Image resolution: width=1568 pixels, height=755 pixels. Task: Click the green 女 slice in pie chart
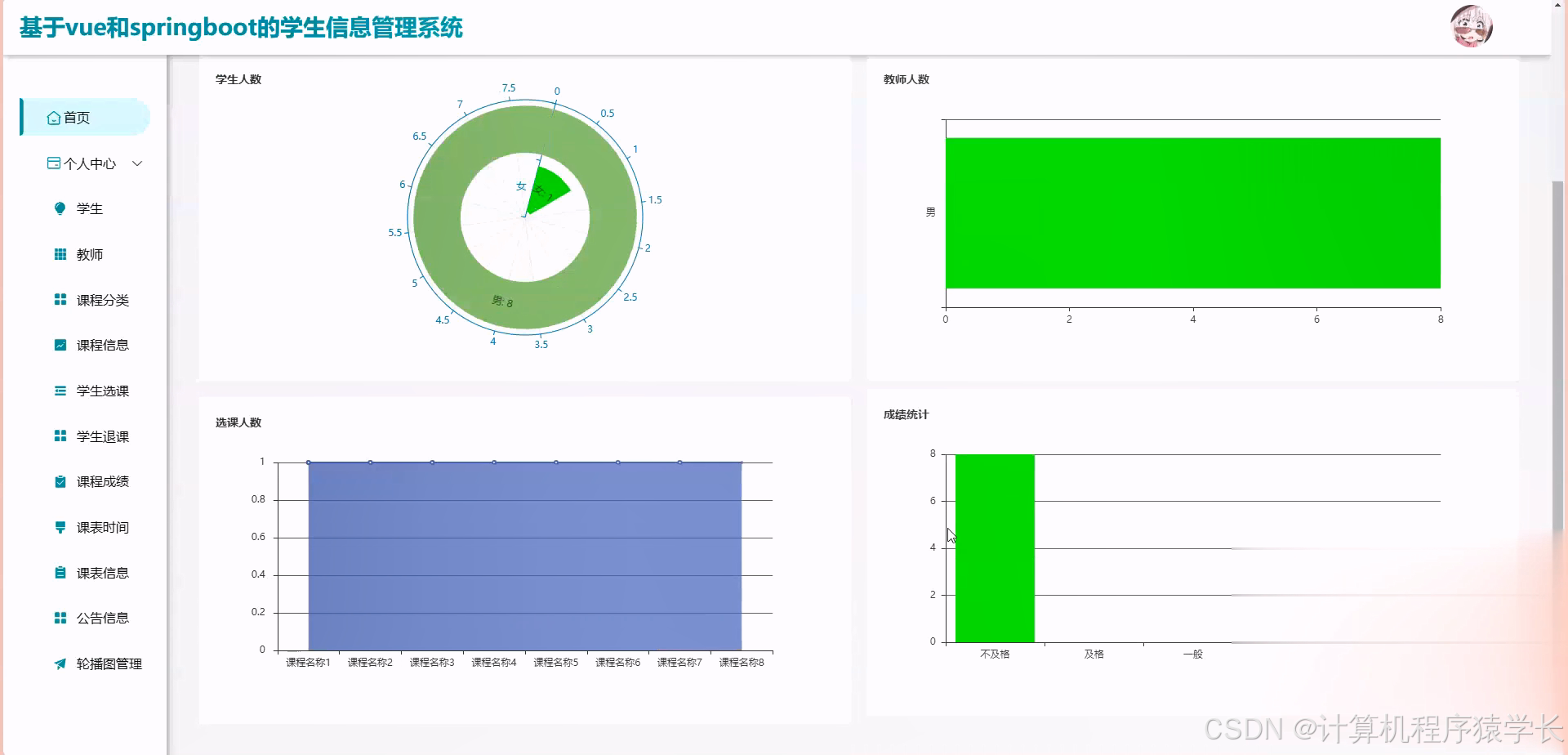pyautogui.click(x=547, y=192)
